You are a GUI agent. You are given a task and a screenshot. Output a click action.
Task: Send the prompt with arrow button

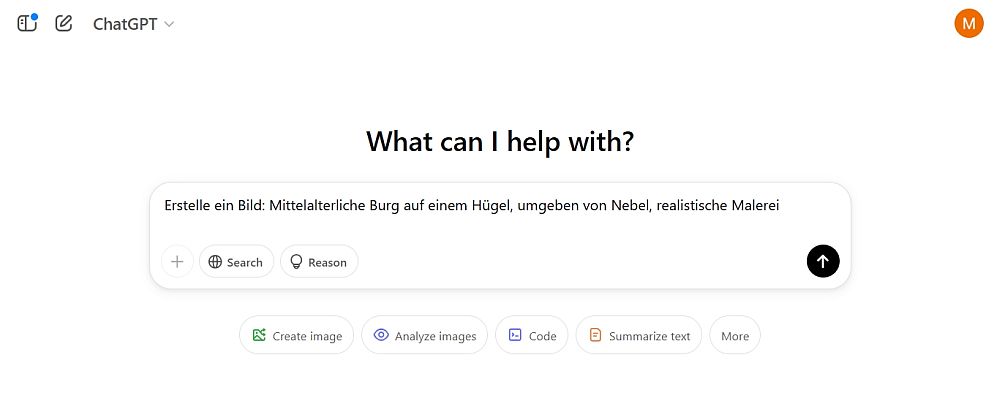[823, 262]
